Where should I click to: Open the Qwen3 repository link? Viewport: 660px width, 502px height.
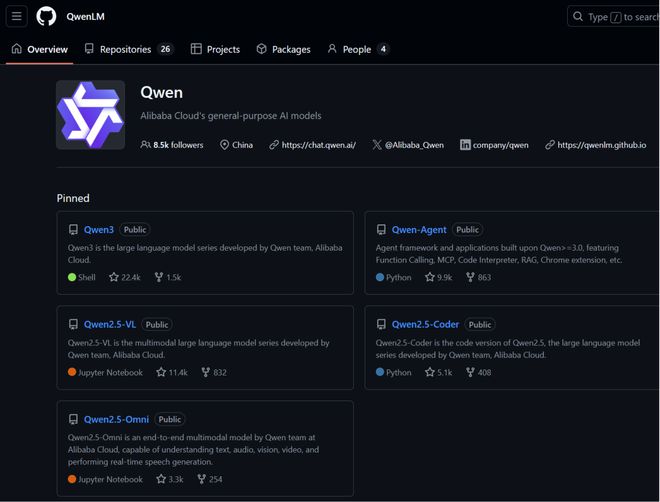pyautogui.click(x=99, y=230)
